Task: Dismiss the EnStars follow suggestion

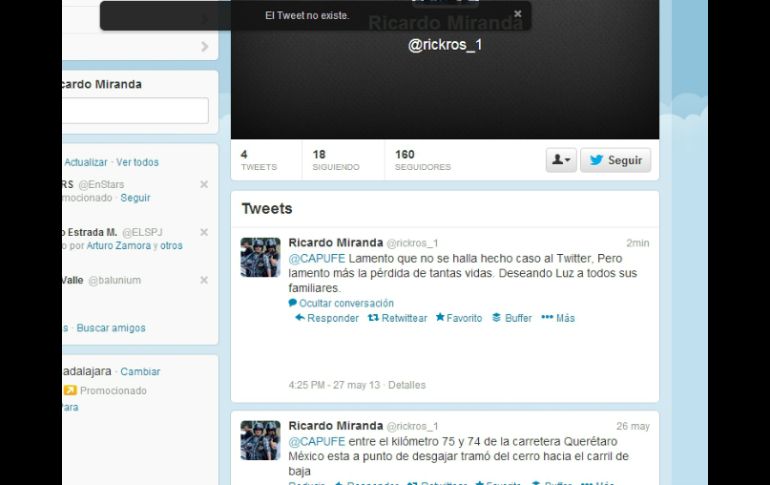Action: (x=204, y=184)
